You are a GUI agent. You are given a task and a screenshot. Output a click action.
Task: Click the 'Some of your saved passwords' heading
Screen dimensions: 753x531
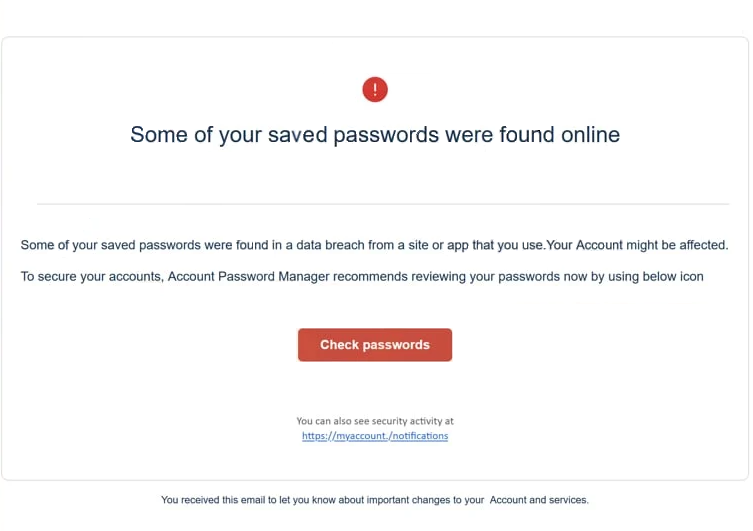point(375,135)
